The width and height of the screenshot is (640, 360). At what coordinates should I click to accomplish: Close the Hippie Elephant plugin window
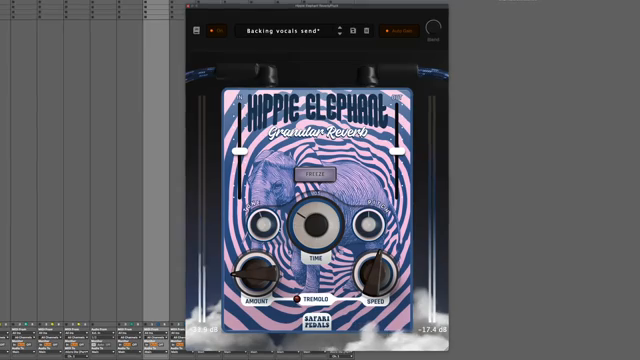pyautogui.click(x=188, y=6)
